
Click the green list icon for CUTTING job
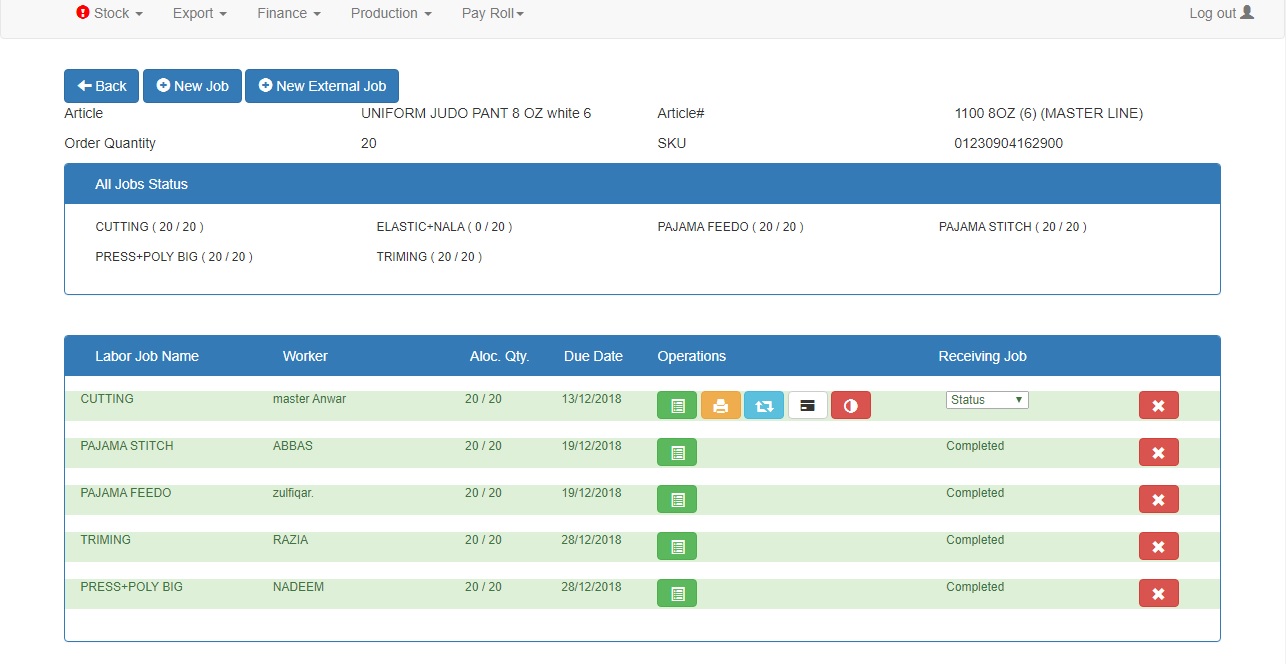tap(677, 405)
